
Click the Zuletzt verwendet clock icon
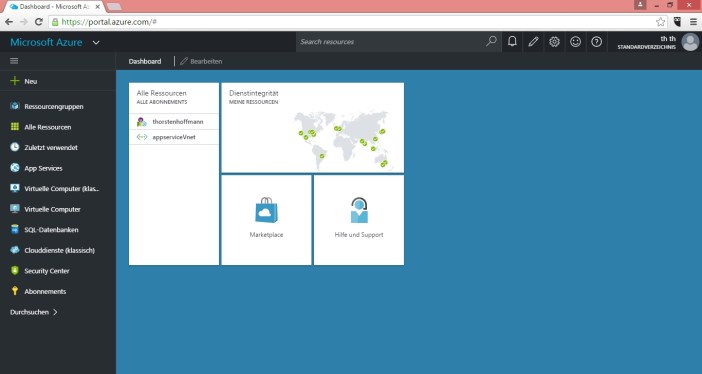15,147
